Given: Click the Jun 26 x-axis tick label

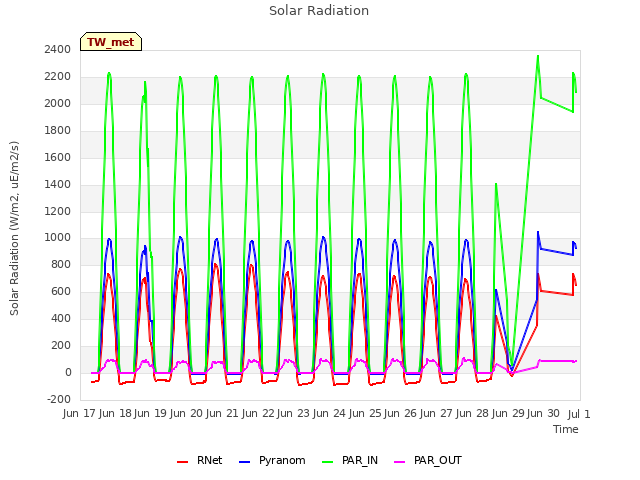Looking at the screenshot, I should (400, 413).
